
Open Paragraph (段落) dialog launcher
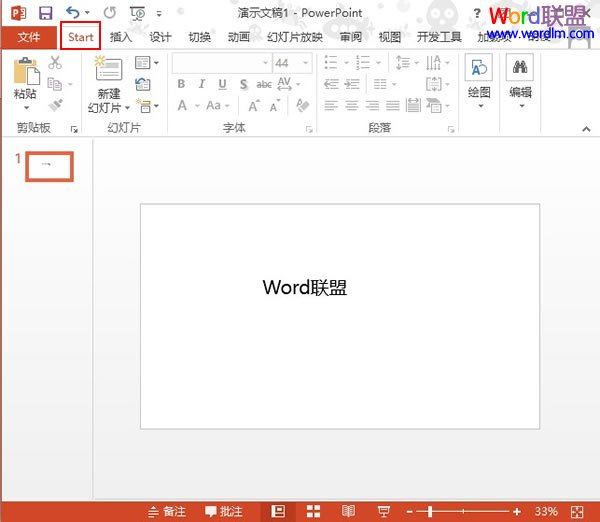pos(451,130)
